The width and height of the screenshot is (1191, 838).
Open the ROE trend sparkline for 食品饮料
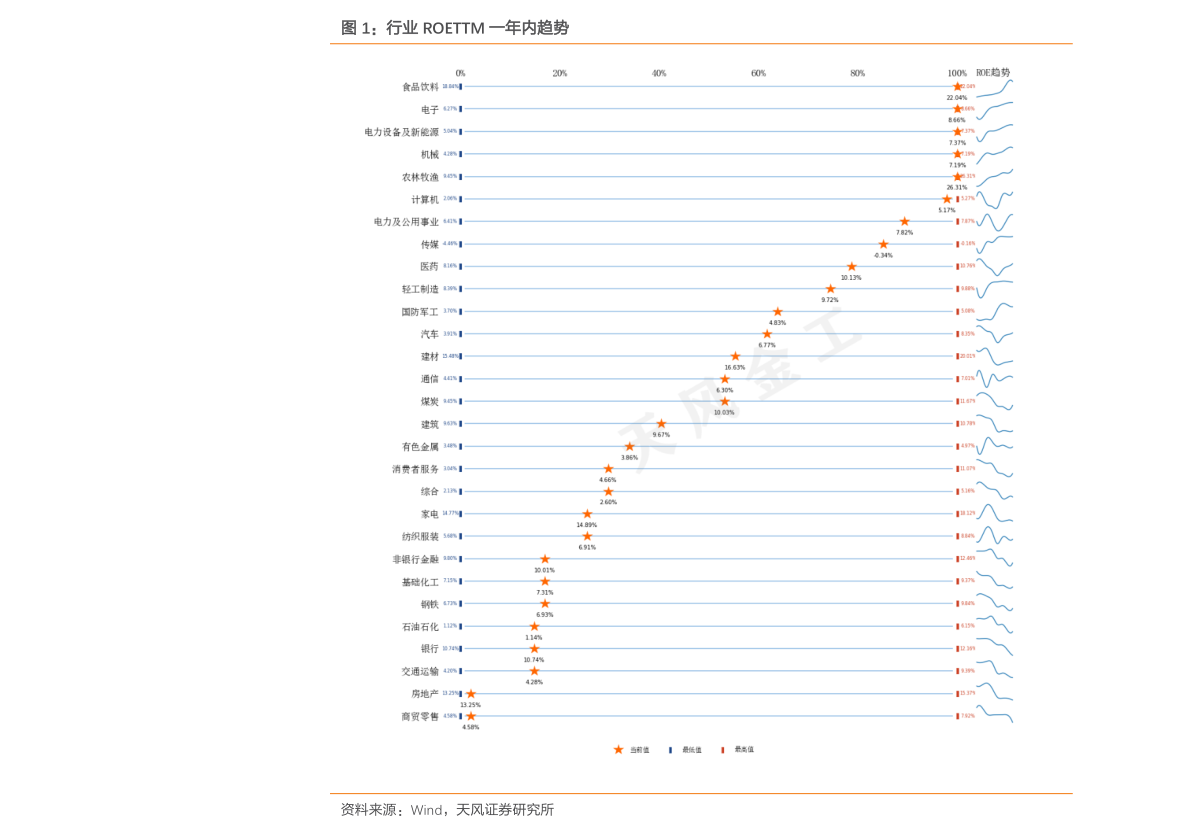994,88
